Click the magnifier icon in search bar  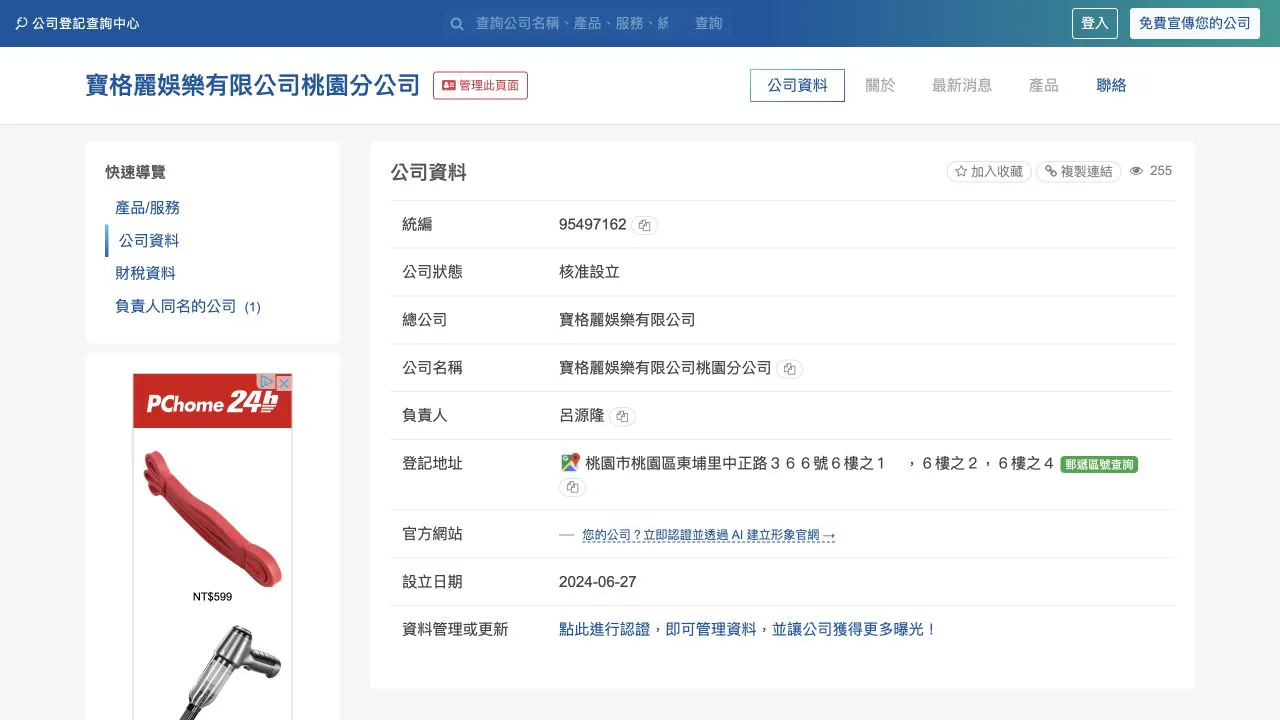[x=457, y=23]
